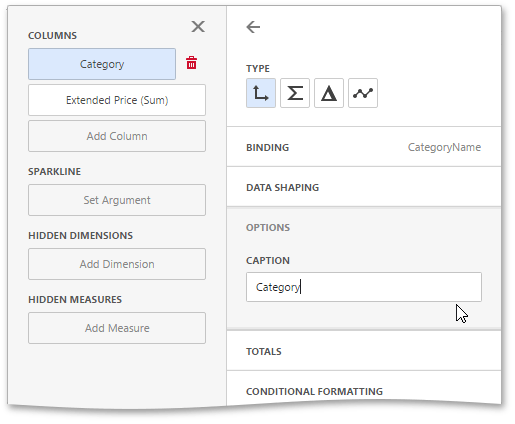Select the Dimension column type icon
Screen dimensions: 515x424
261,93
